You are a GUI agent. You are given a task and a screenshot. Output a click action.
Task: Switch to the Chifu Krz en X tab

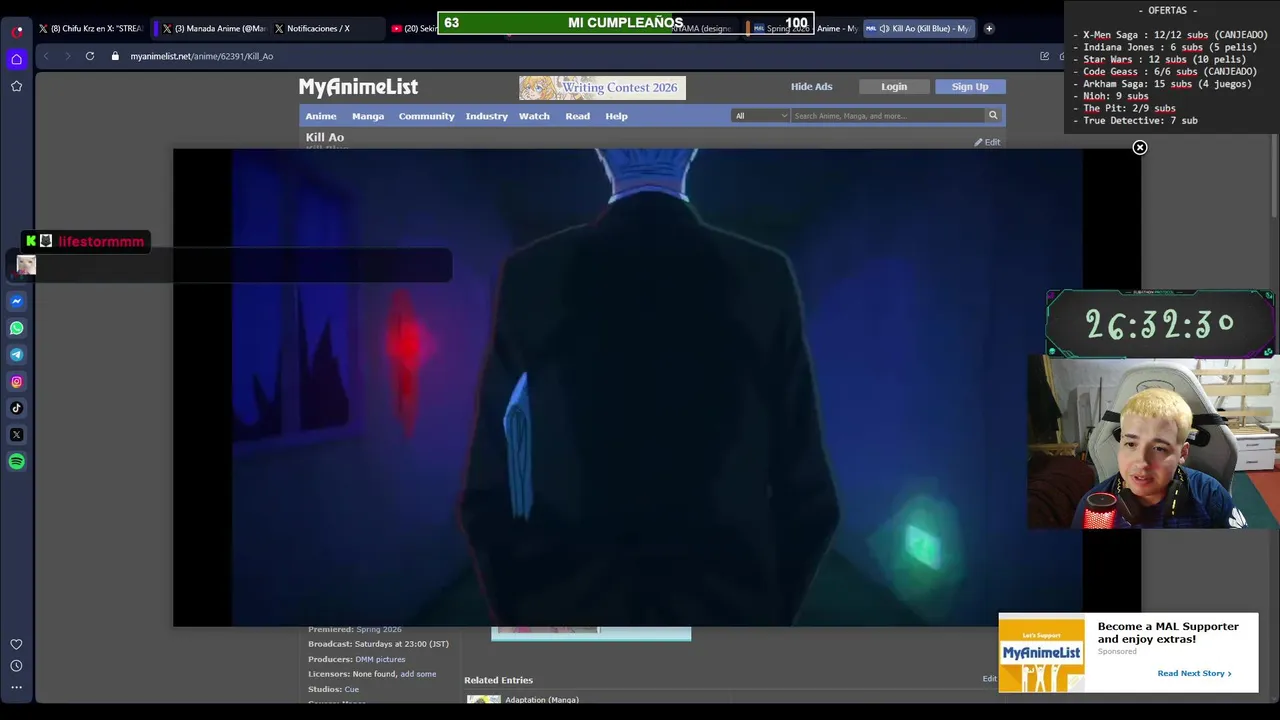coord(90,29)
